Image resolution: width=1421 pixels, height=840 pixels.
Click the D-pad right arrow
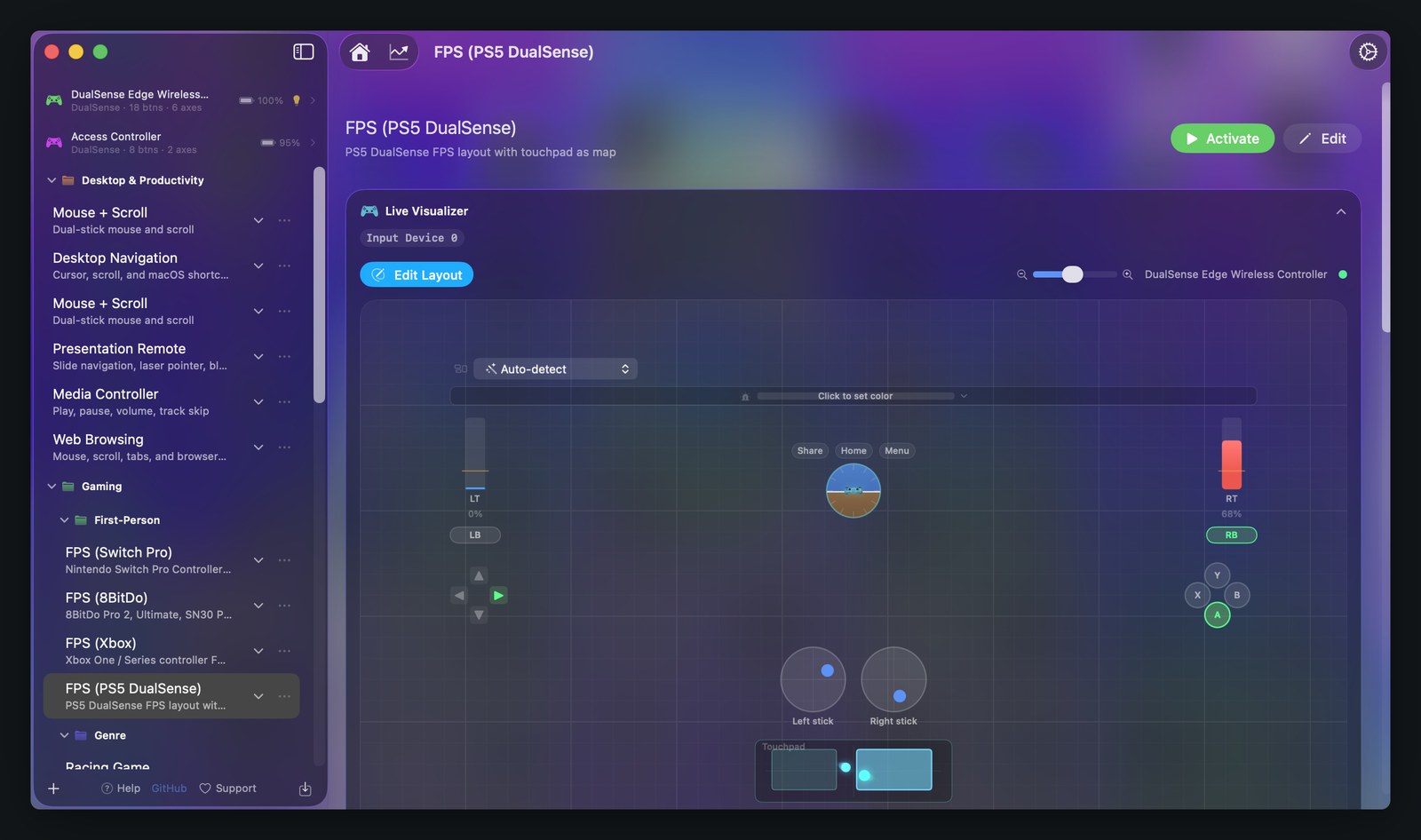pyautogui.click(x=498, y=596)
